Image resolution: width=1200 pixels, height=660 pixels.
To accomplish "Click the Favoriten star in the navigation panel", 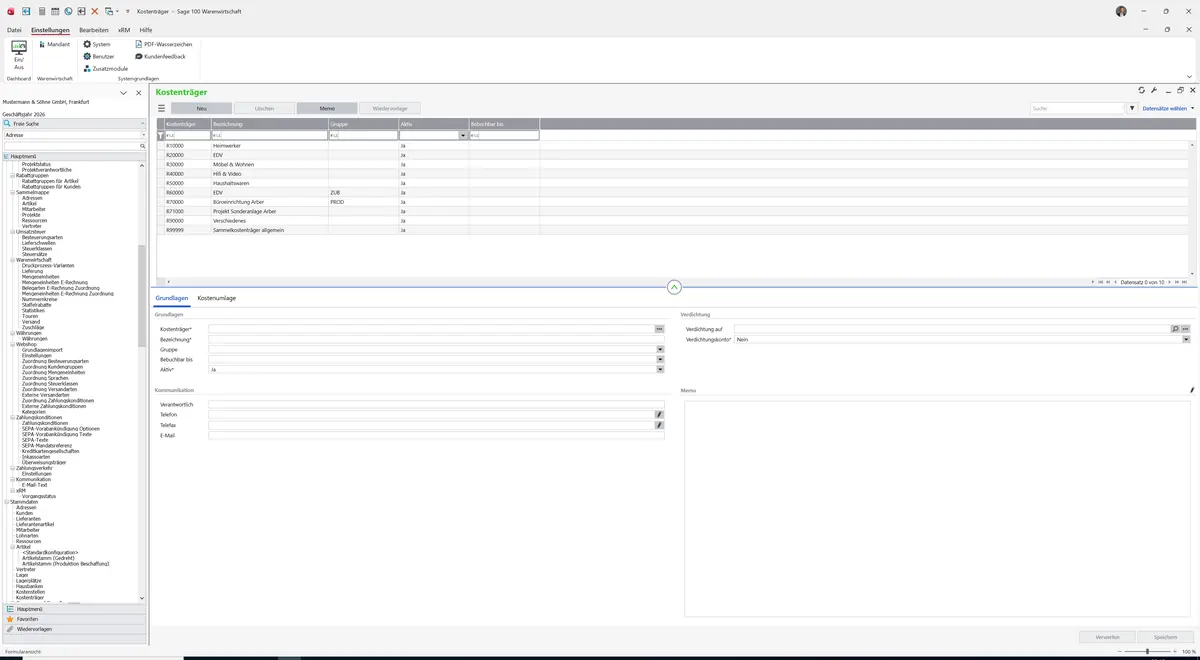I will [11, 619].
